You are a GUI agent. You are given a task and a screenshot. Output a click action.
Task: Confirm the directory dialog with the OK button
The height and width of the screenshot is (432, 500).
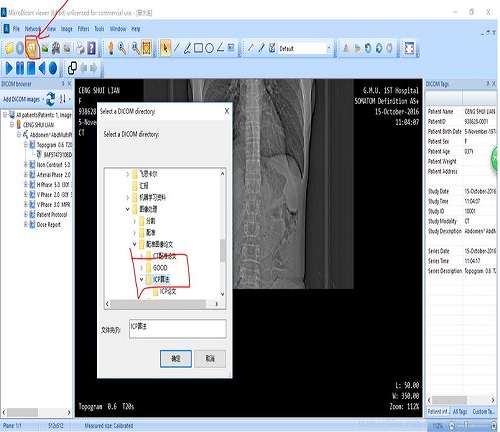[176, 359]
